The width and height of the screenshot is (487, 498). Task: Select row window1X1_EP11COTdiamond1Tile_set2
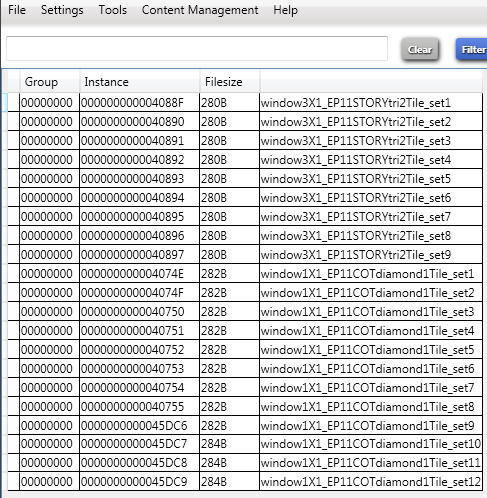point(245,293)
